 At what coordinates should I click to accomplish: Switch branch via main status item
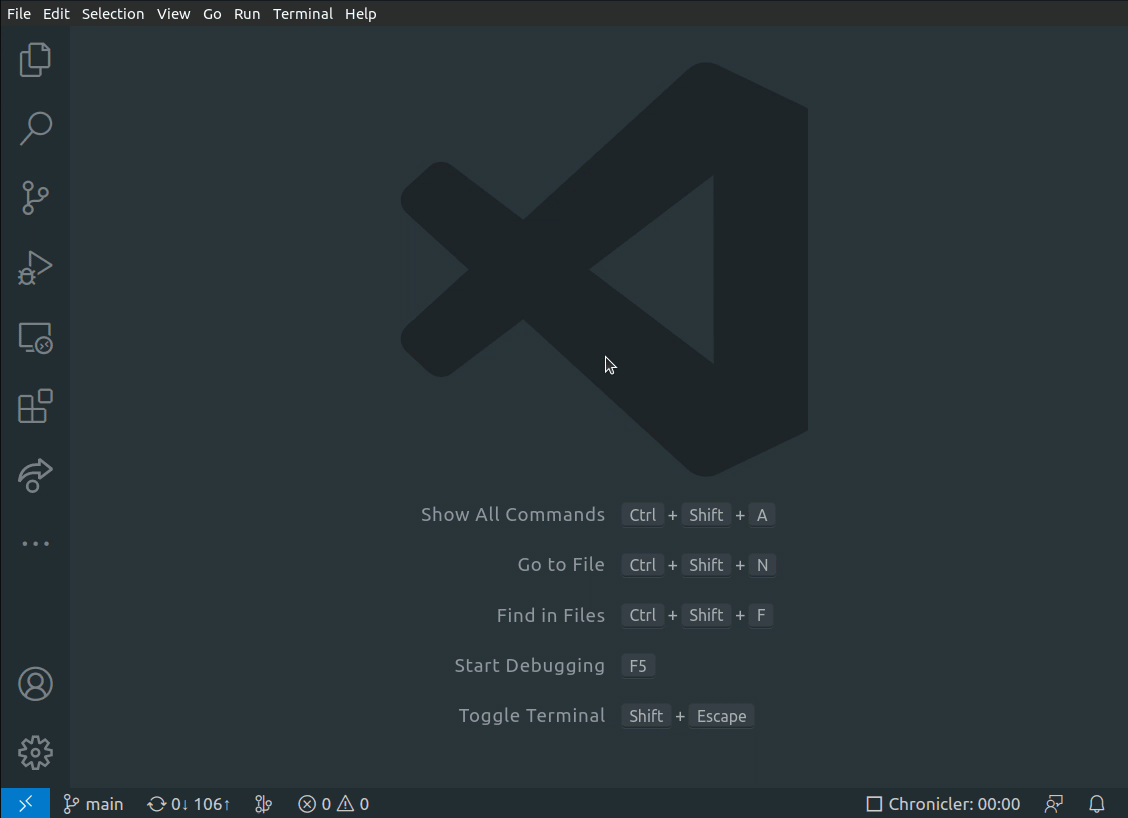click(94, 804)
